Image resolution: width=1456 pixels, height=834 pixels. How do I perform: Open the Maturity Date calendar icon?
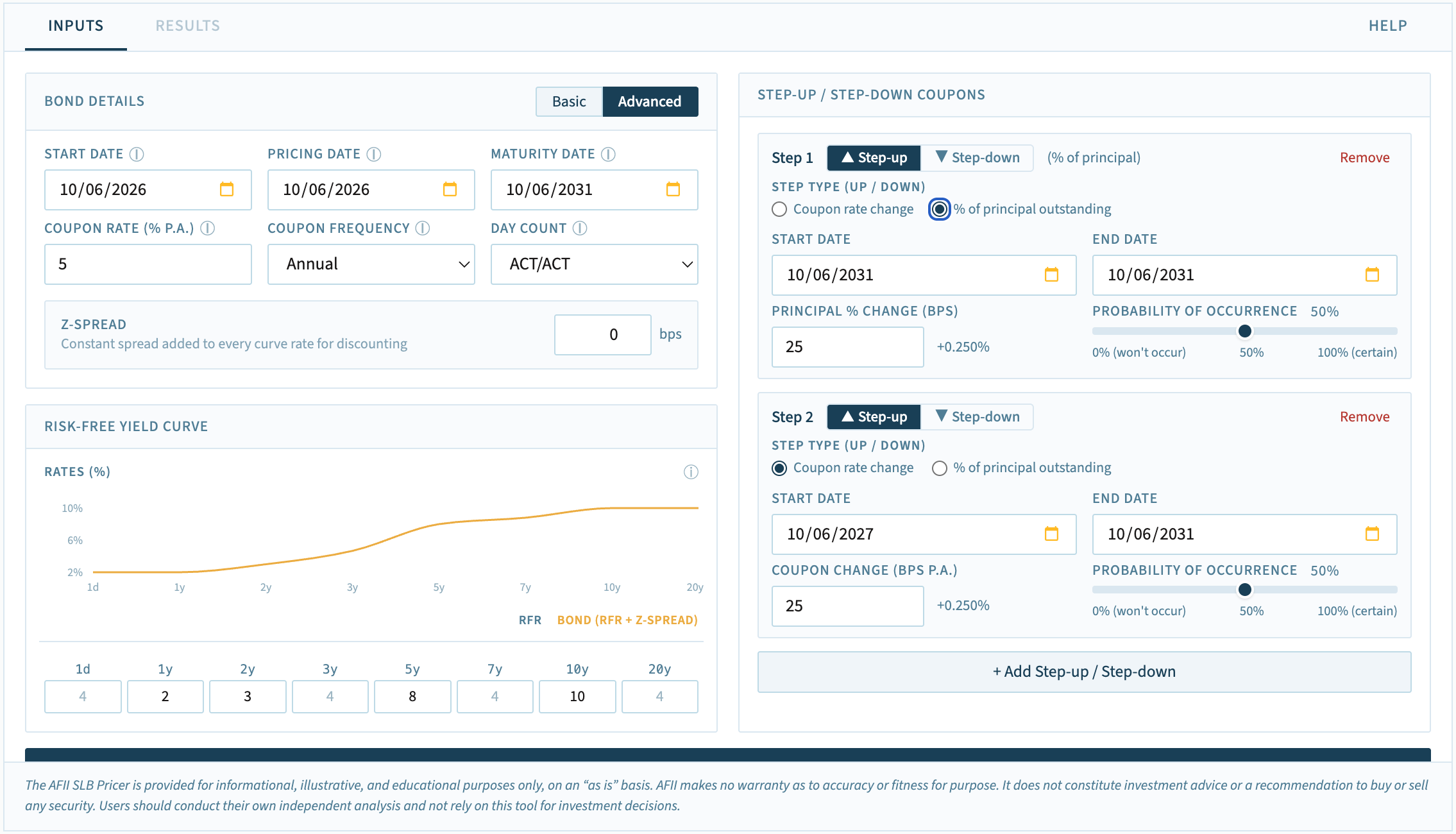(673, 189)
